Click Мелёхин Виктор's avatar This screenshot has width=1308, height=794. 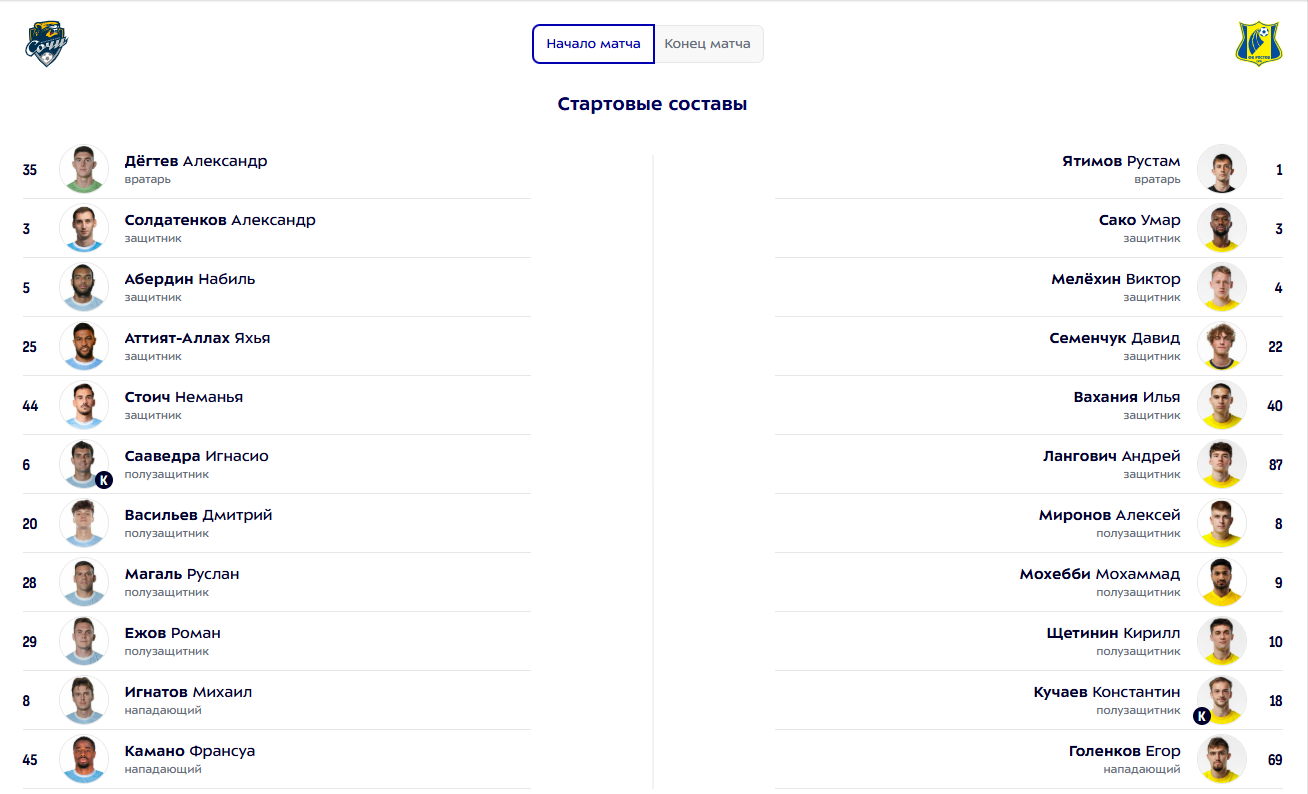tap(1222, 287)
